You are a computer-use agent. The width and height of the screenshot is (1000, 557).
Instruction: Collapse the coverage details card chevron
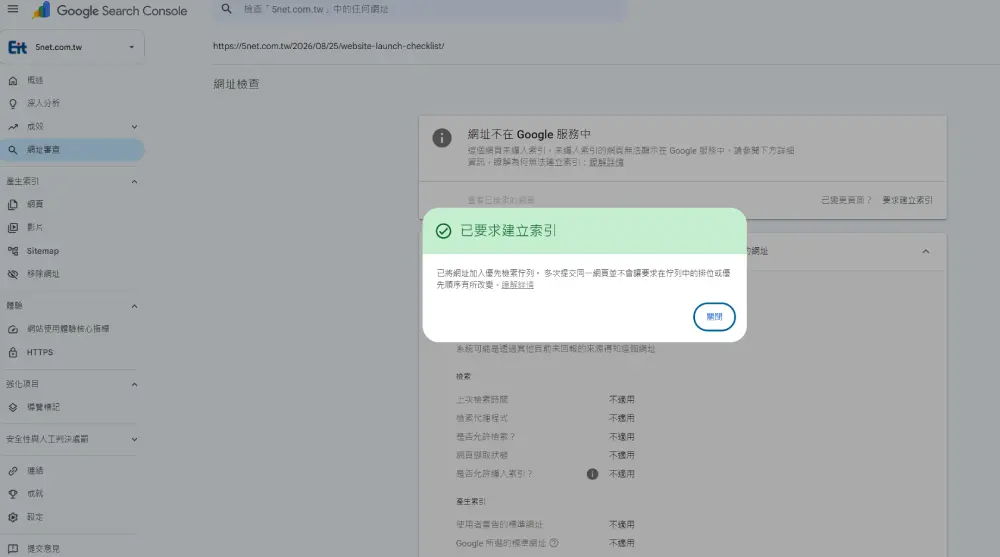pos(925,251)
